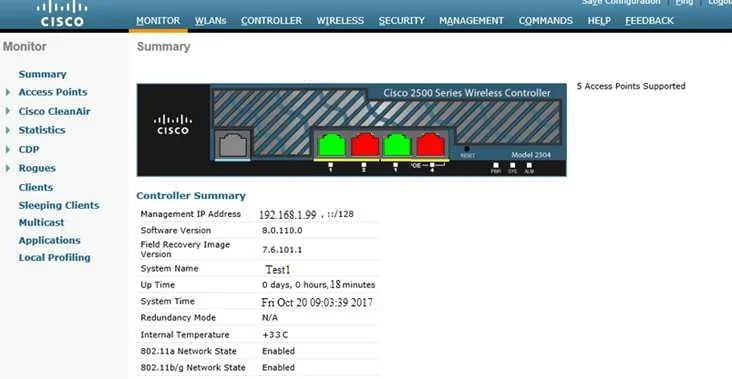732x379 pixels.
Task: Open Statistics in the sidebar
Action: click(42, 130)
